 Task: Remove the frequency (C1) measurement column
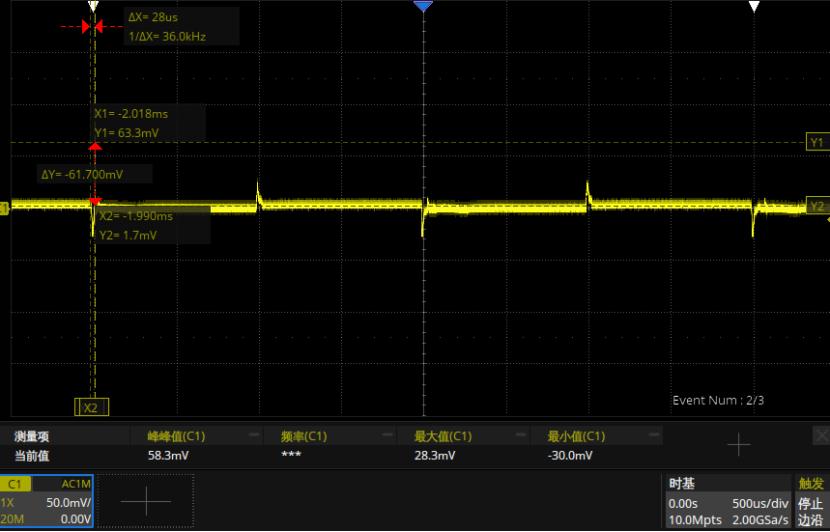tap(387, 436)
